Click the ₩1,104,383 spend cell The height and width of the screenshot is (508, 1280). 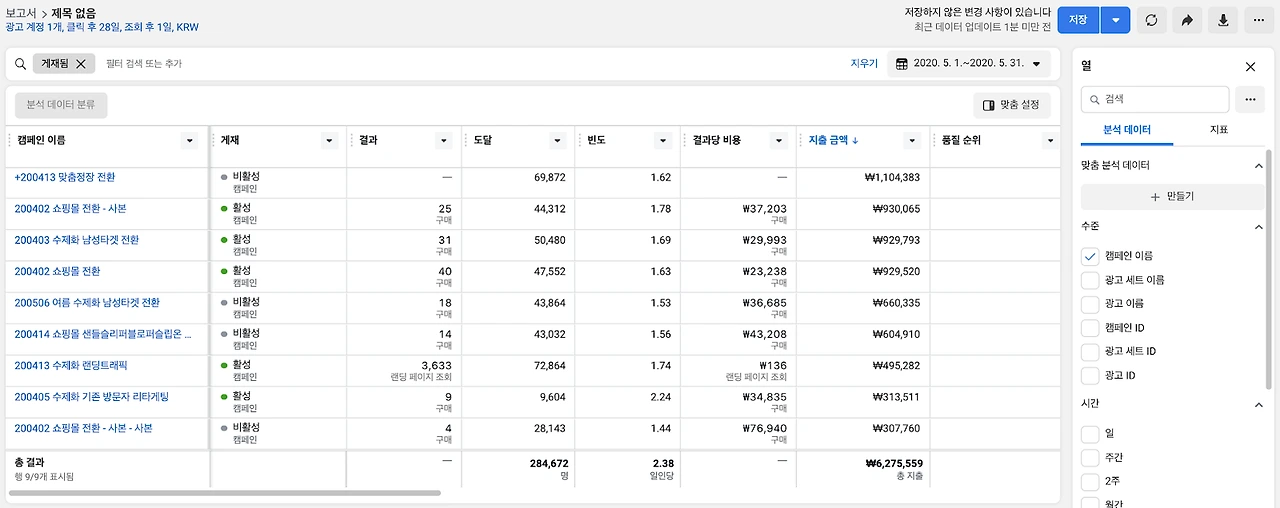pos(892,177)
